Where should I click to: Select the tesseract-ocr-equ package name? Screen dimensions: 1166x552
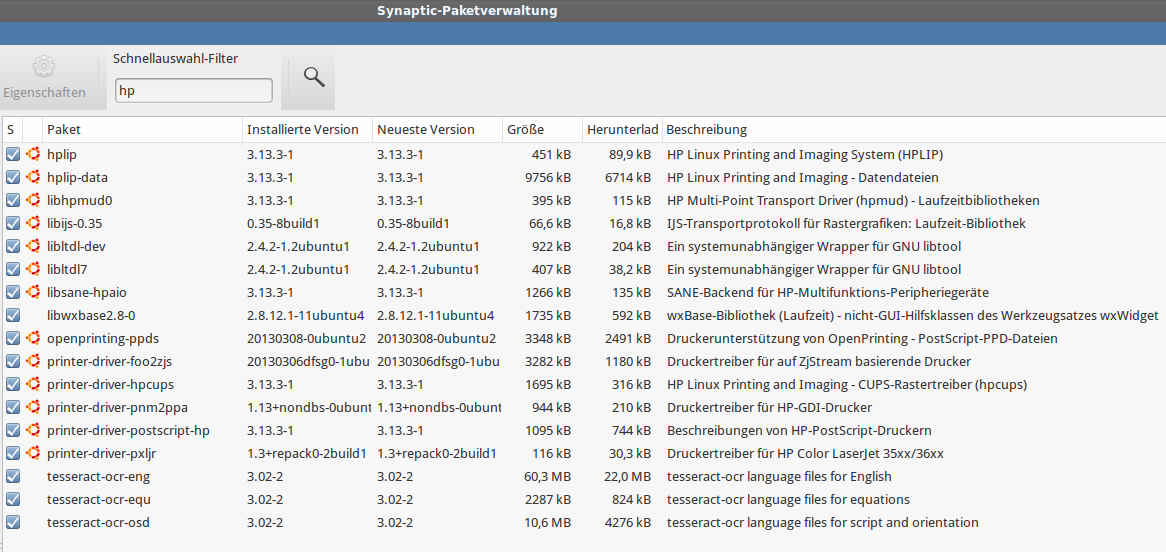click(x=99, y=500)
